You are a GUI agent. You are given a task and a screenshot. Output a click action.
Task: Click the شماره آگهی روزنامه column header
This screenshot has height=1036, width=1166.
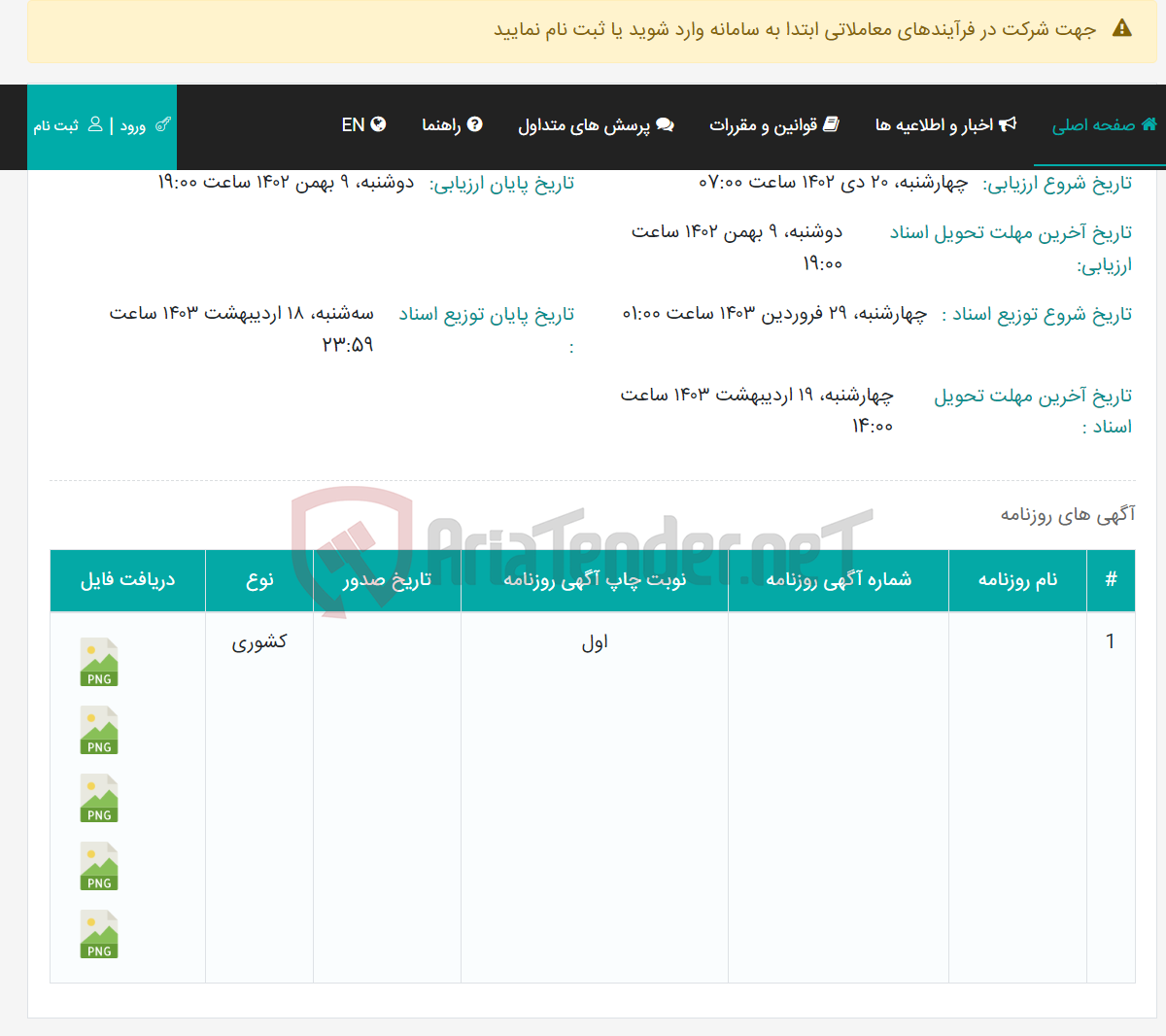click(839, 580)
